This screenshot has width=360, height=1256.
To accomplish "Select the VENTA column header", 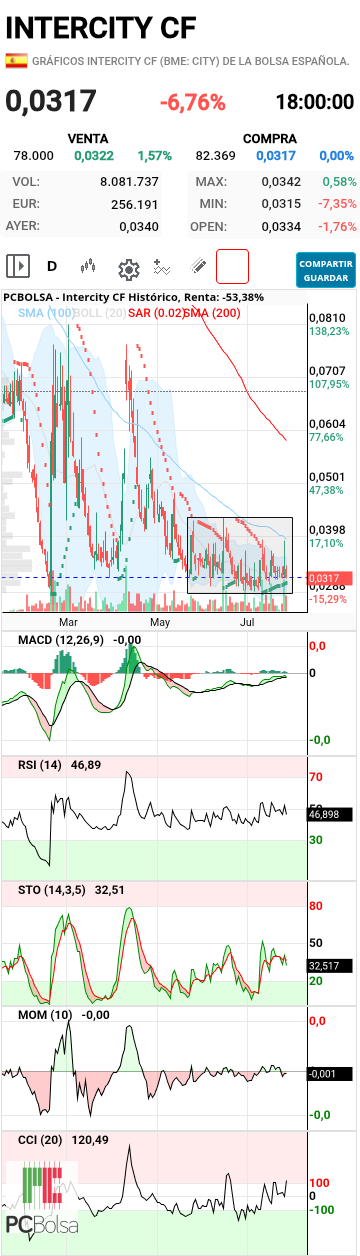I will [87, 138].
